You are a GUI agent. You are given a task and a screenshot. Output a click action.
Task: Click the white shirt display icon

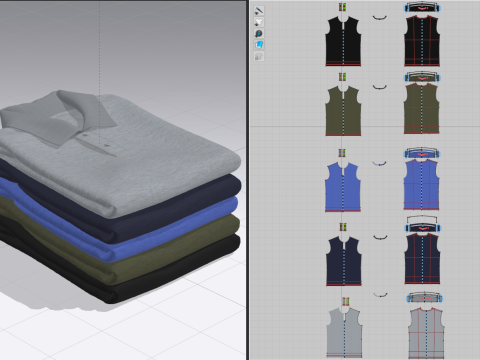point(259,22)
